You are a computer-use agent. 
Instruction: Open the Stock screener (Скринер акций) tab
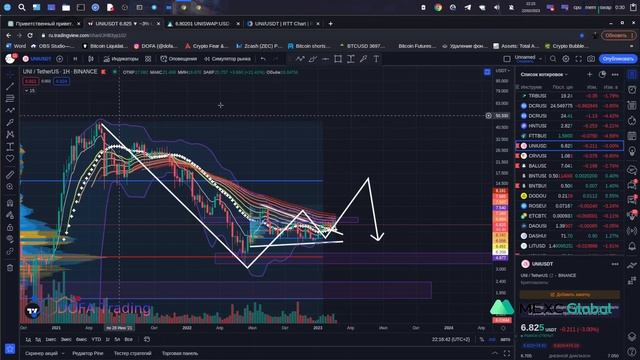41,353
